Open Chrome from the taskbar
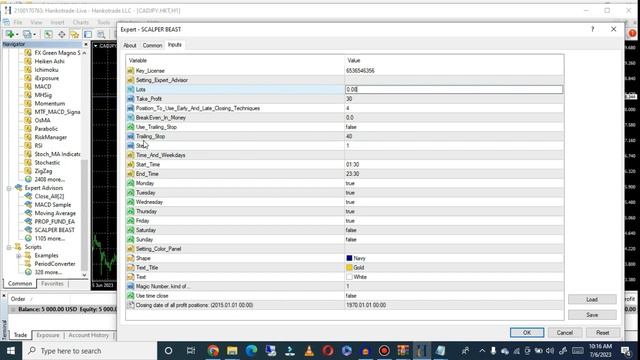This screenshot has height=360, width=640. 213,351
